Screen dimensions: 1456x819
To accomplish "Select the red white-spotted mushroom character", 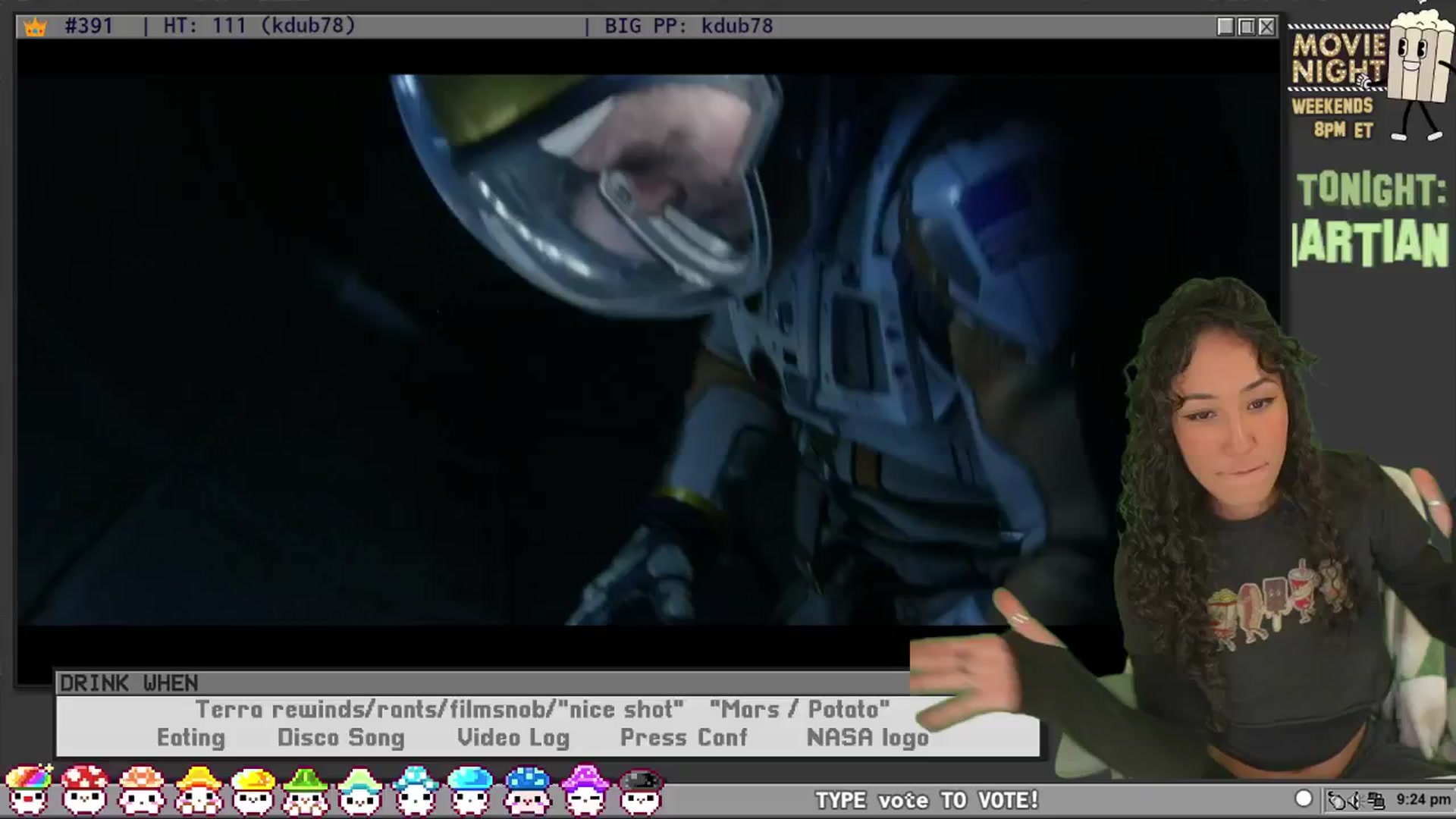I will pyautogui.click(x=85, y=789).
